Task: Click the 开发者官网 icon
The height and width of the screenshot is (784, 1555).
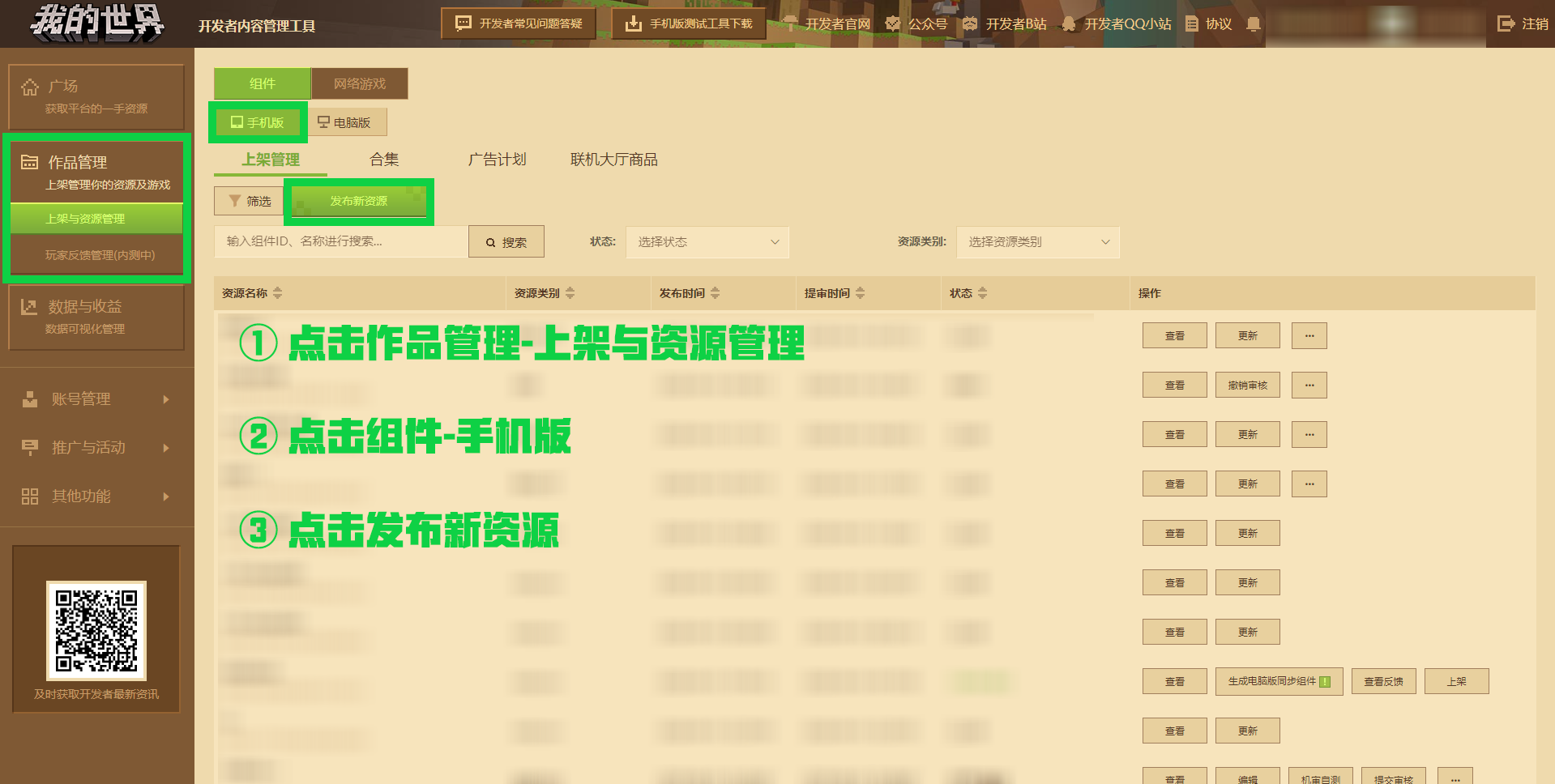Action: [x=790, y=23]
